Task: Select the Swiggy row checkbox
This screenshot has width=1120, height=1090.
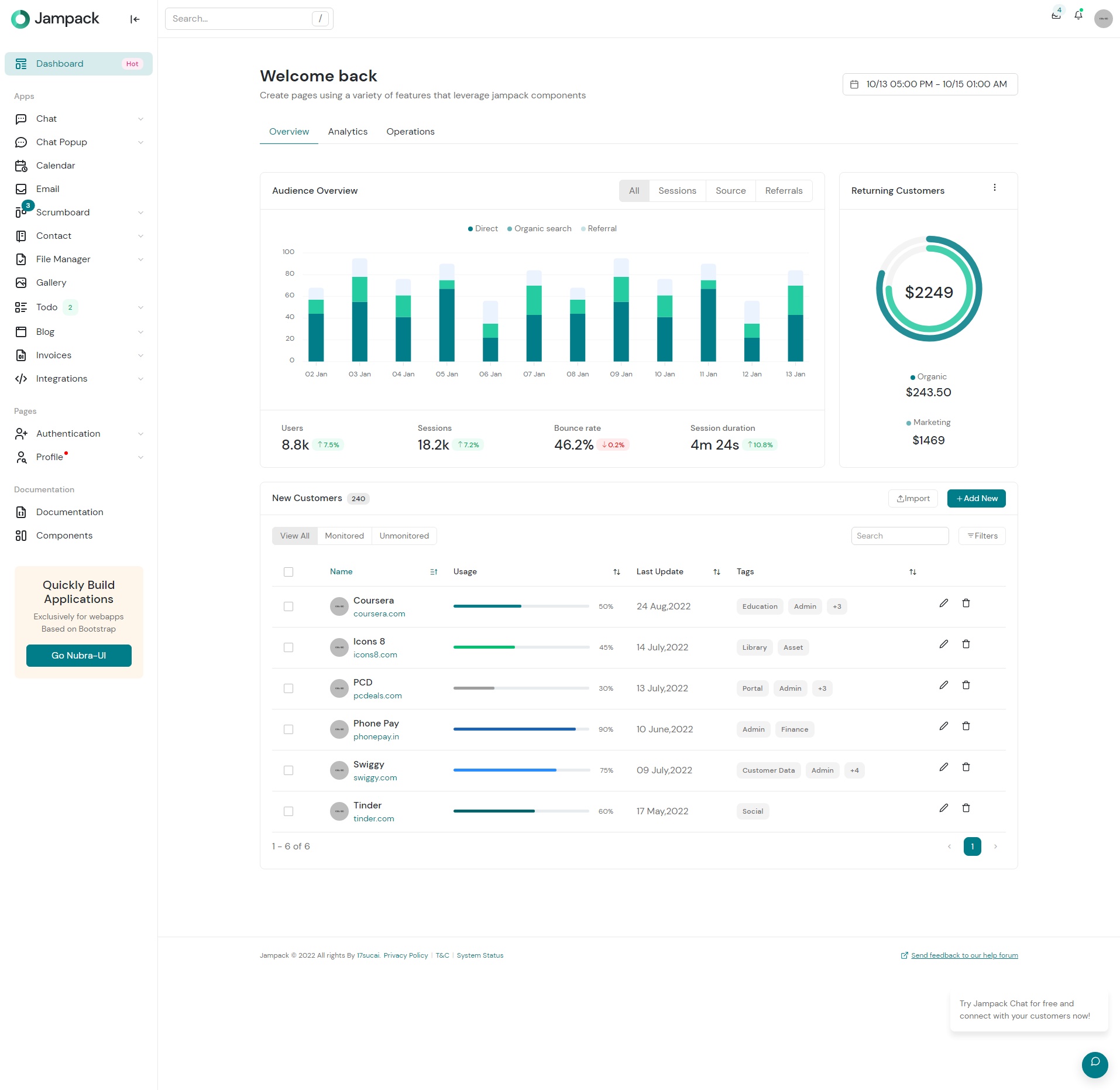Action: point(288,770)
